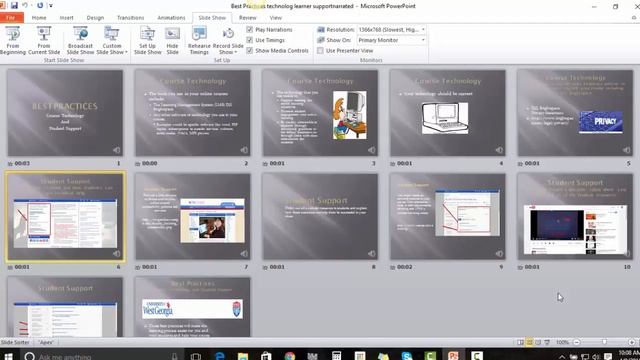Open Broadcast Slide Show
Screen dimensions: 640x360
tap(80, 40)
